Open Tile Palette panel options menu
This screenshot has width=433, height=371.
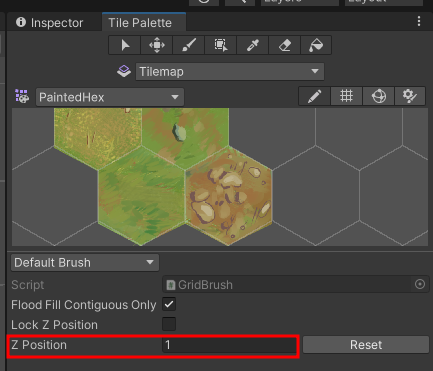[419, 21]
